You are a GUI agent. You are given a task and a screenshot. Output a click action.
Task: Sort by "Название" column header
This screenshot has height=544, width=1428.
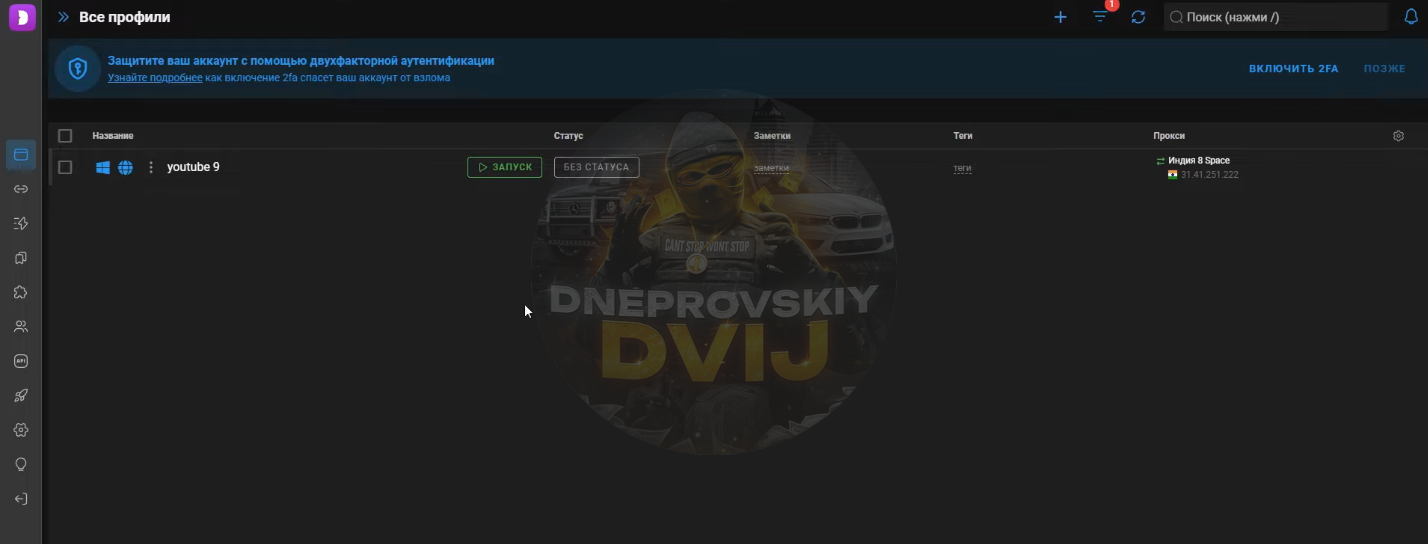(x=113, y=136)
